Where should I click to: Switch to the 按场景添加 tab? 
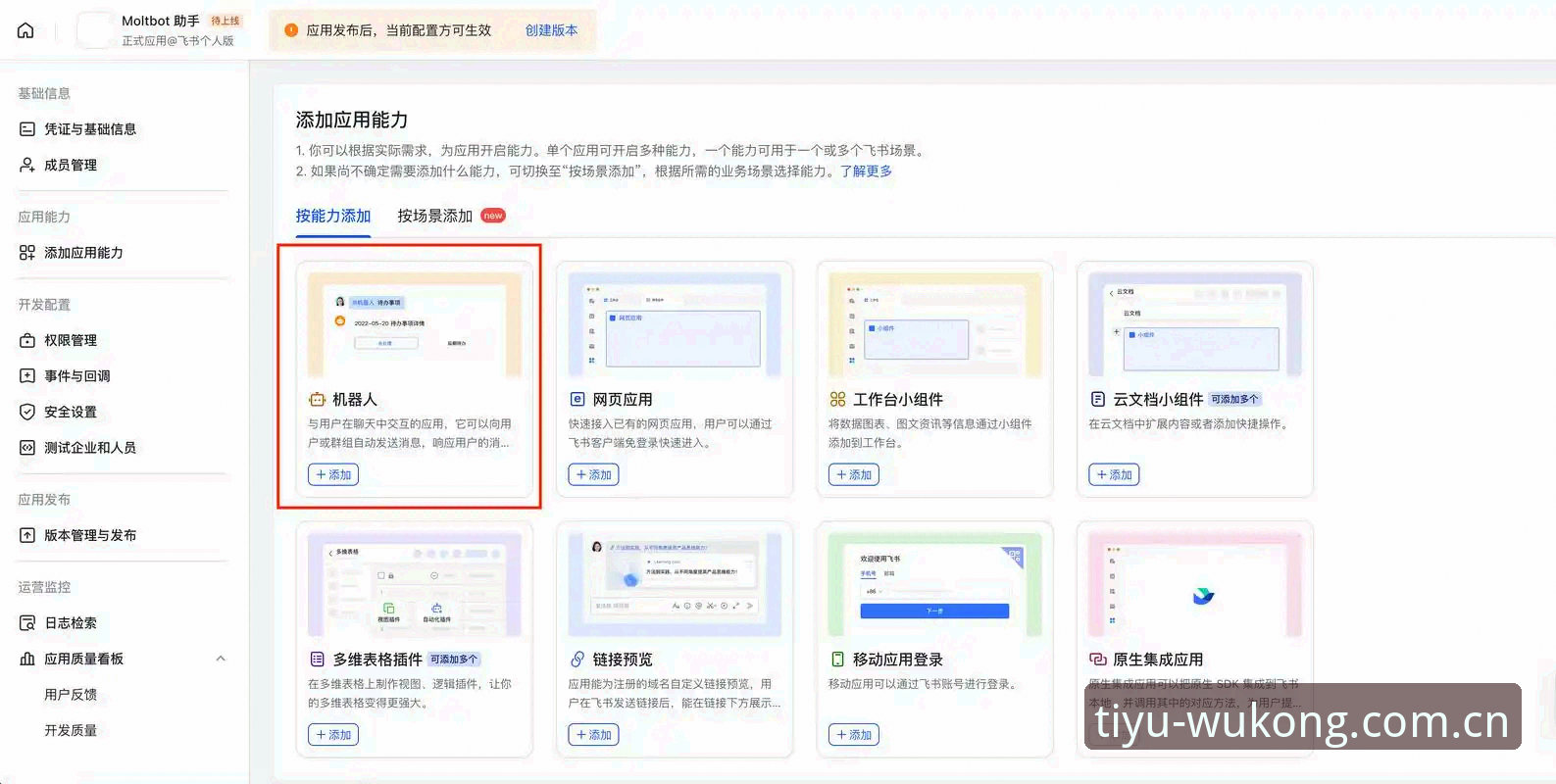(434, 216)
